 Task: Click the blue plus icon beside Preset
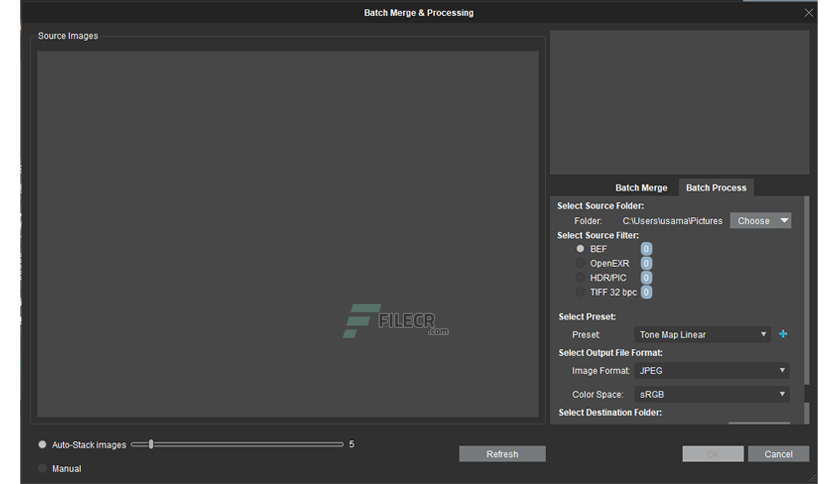coord(783,334)
